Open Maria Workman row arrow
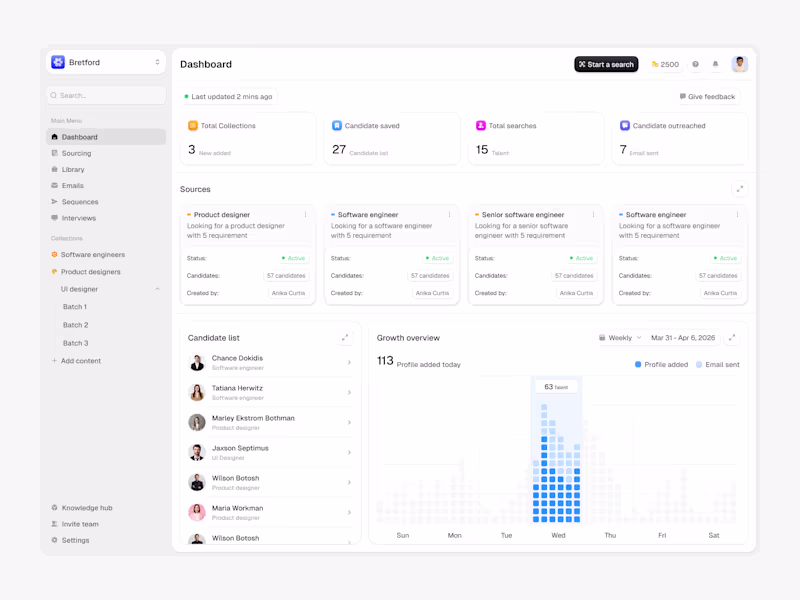 point(349,512)
